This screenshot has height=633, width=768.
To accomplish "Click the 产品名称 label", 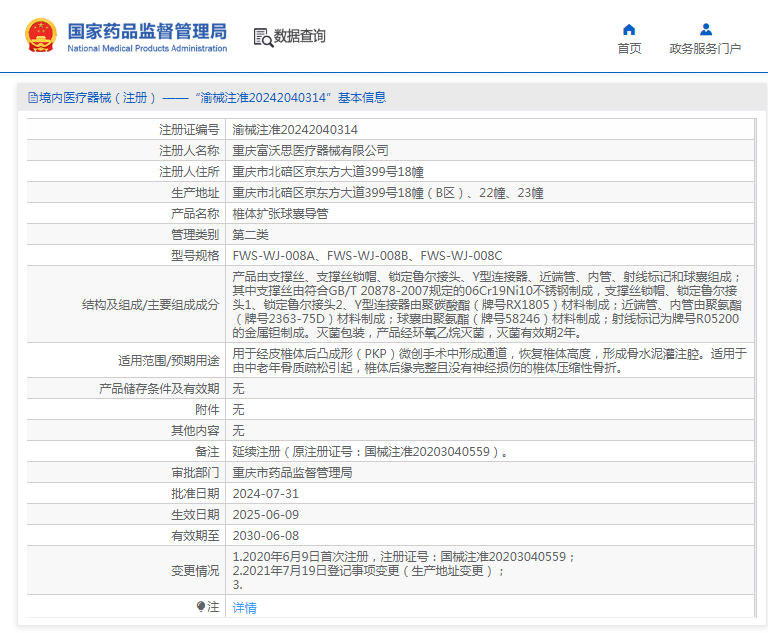I will 195,214.
